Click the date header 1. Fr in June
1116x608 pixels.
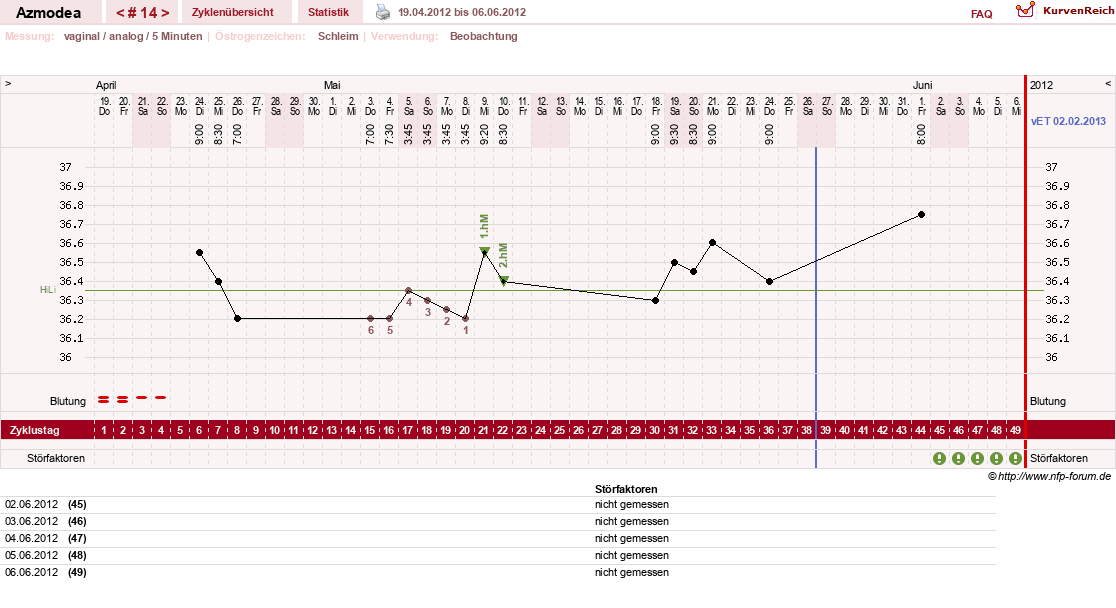tap(922, 106)
